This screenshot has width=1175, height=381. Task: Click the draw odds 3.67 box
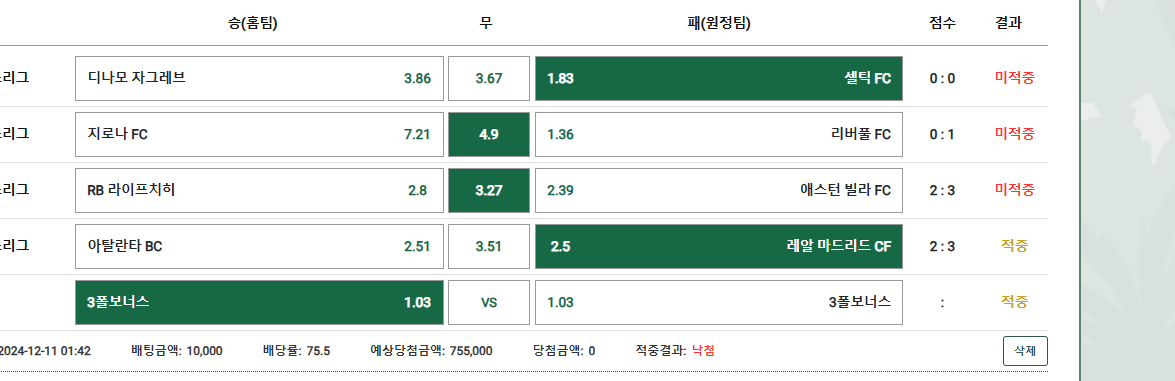coord(489,78)
